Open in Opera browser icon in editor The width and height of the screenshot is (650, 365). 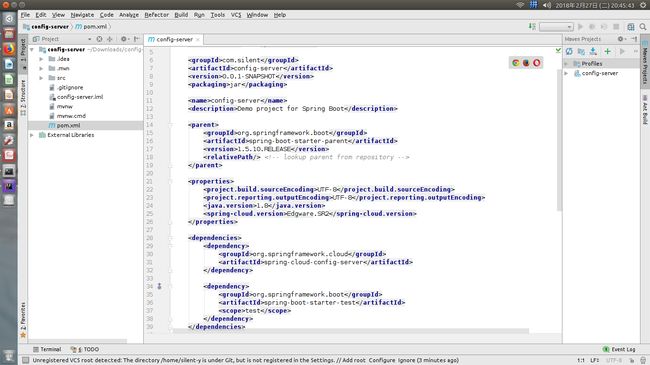[536, 63]
